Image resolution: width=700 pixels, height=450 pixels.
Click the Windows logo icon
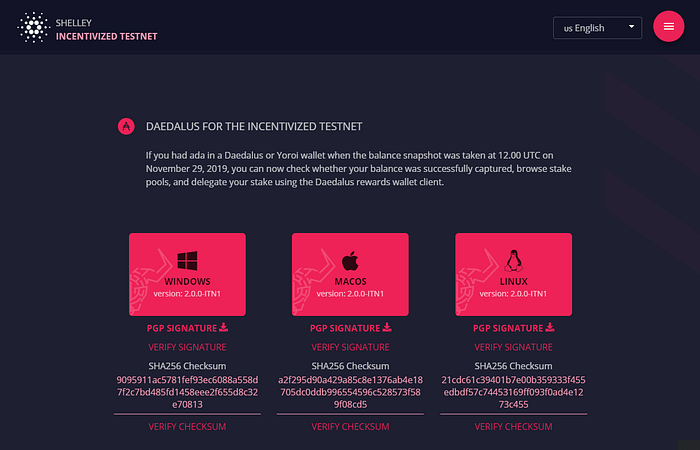point(187,261)
